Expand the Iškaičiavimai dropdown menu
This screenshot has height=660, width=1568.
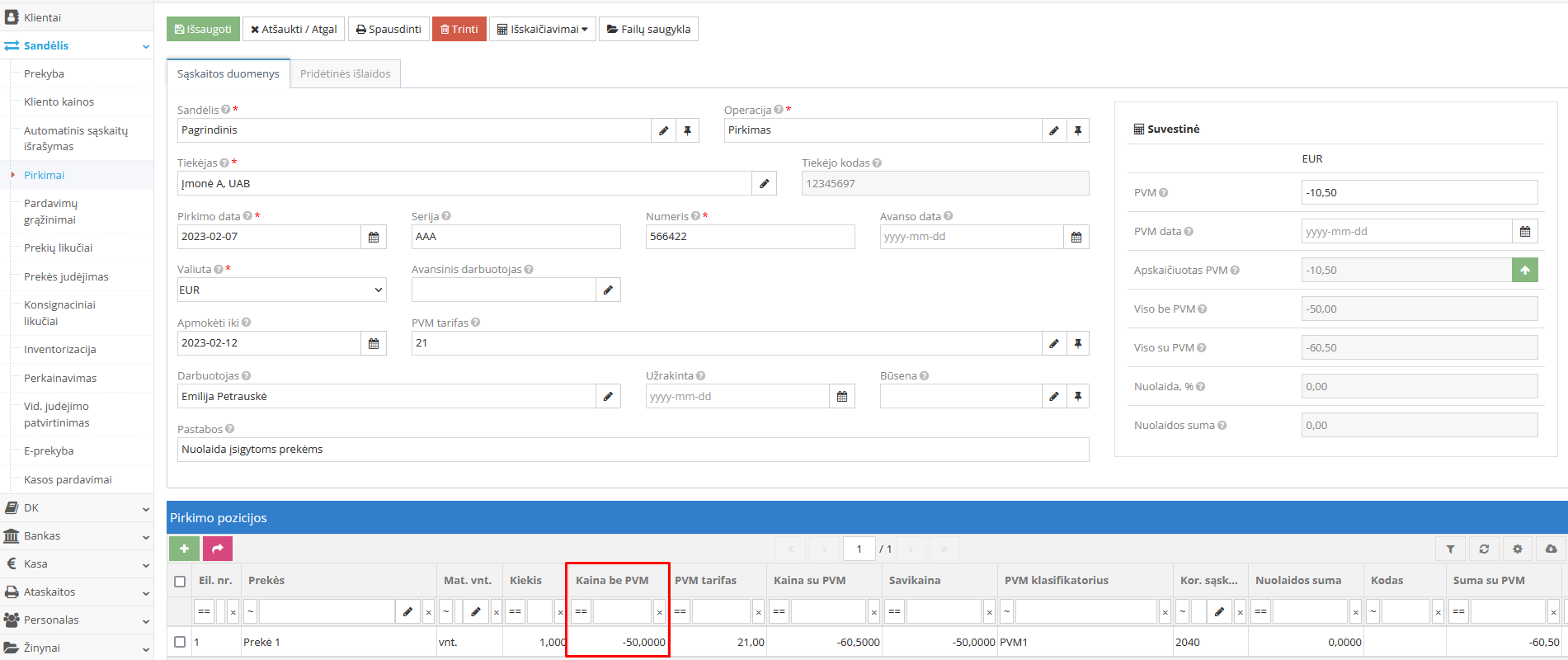(x=542, y=29)
